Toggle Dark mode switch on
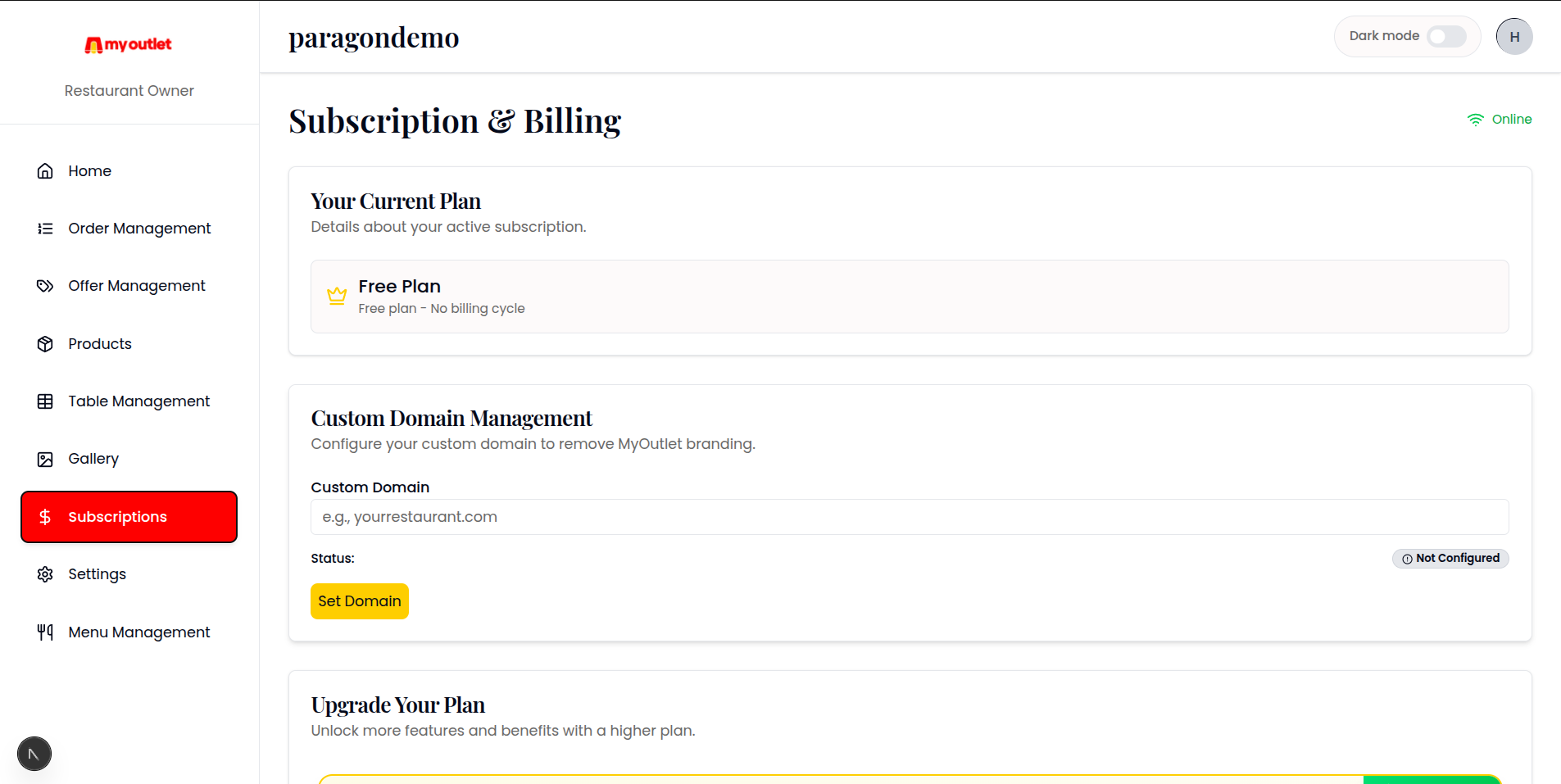 pyautogui.click(x=1446, y=37)
